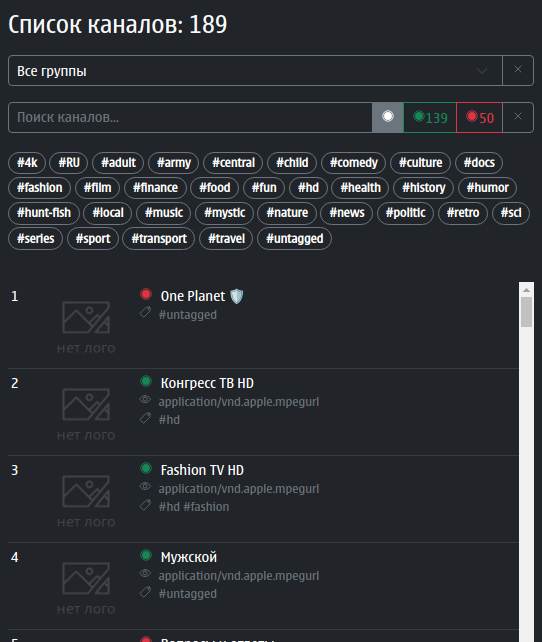Click the tag icon beside #hd #fashion

pos(145,505)
